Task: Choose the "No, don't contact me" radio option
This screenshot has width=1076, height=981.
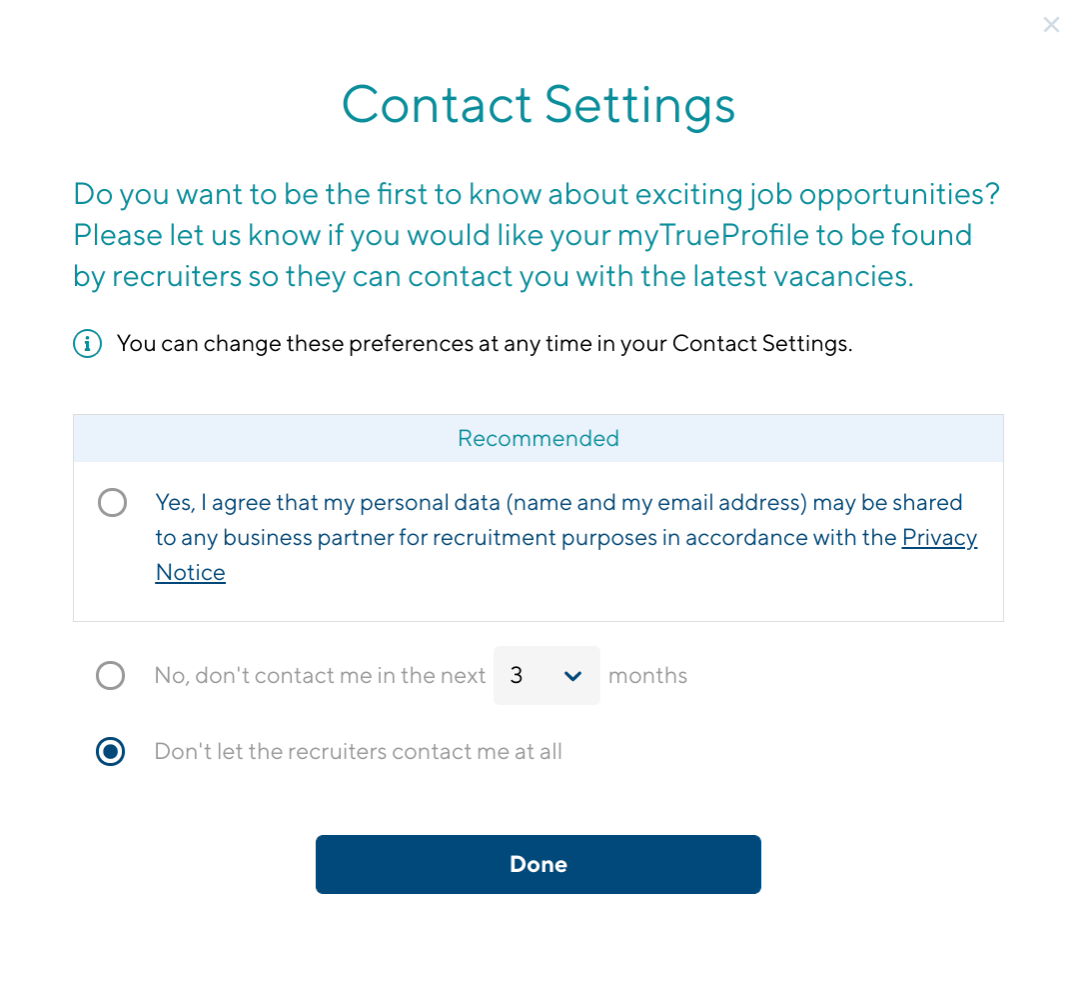Action: (x=110, y=676)
